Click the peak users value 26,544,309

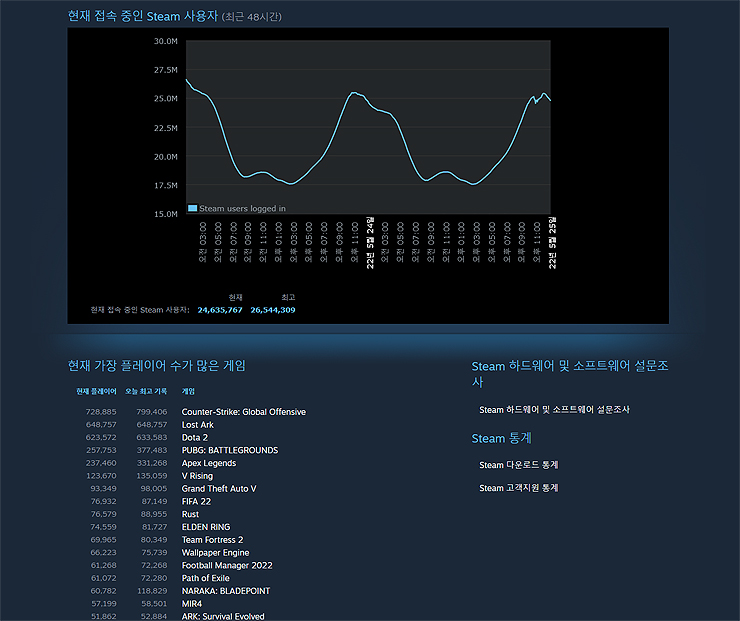pyautogui.click(x=273, y=310)
